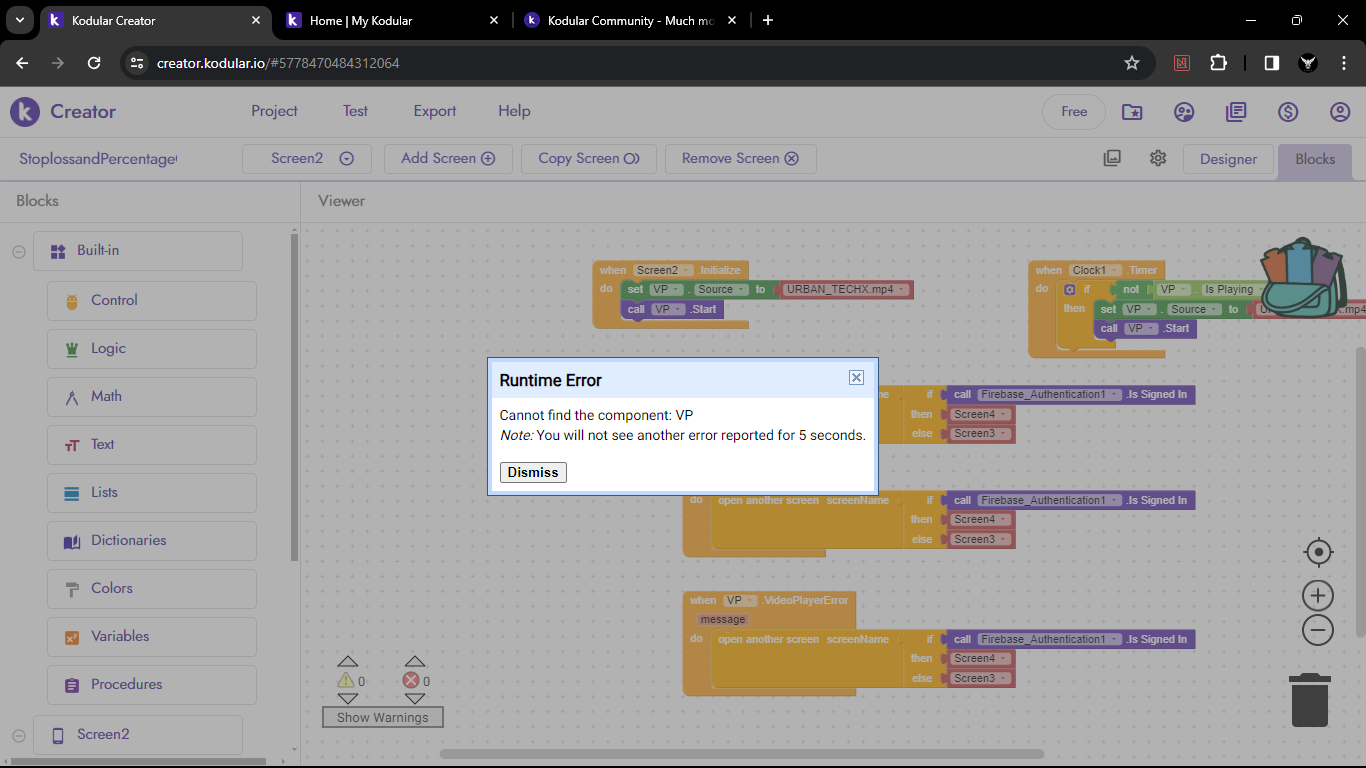The height and width of the screenshot is (768, 1366).
Task: Open the Export menu
Action: coord(435,111)
